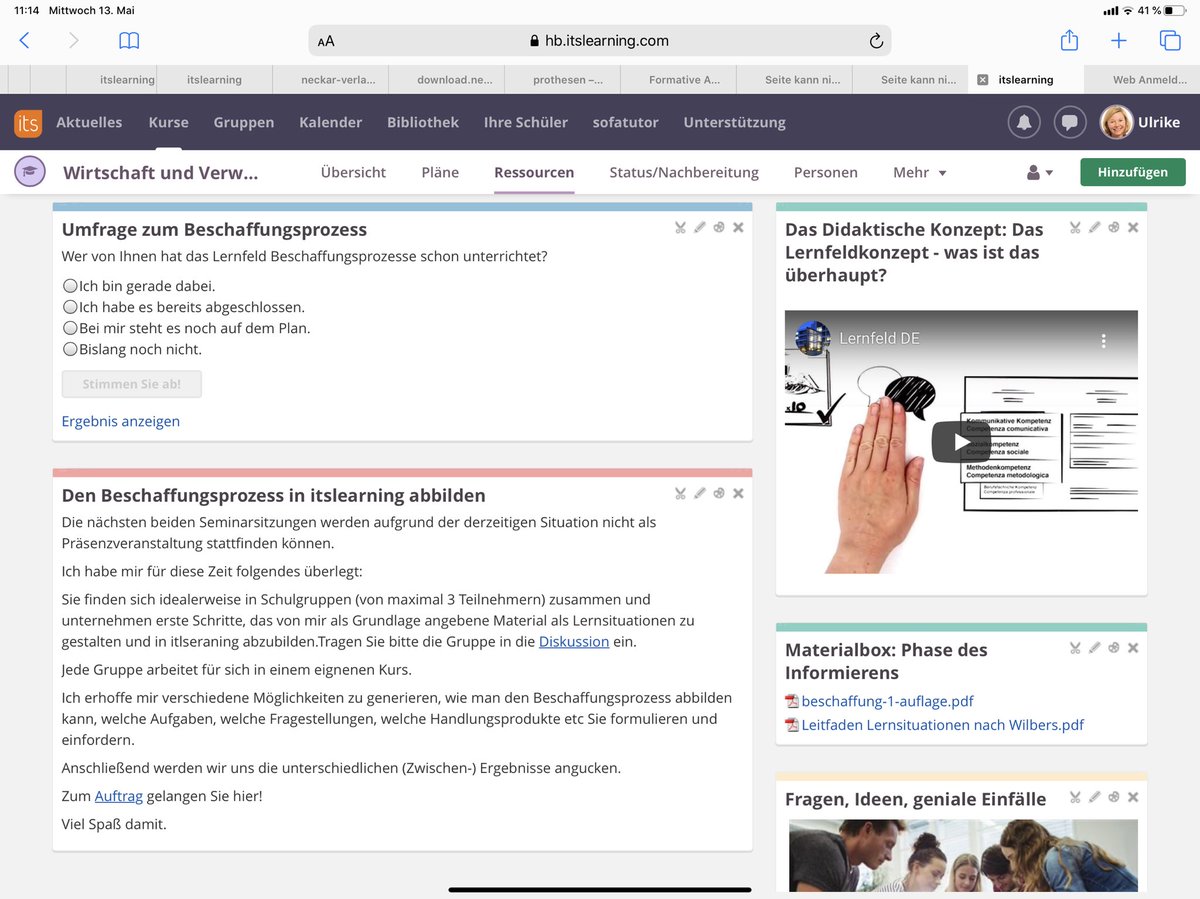Open sofatutor in top navigation
The width and height of the screenshot is (1200, 899).
626,122
